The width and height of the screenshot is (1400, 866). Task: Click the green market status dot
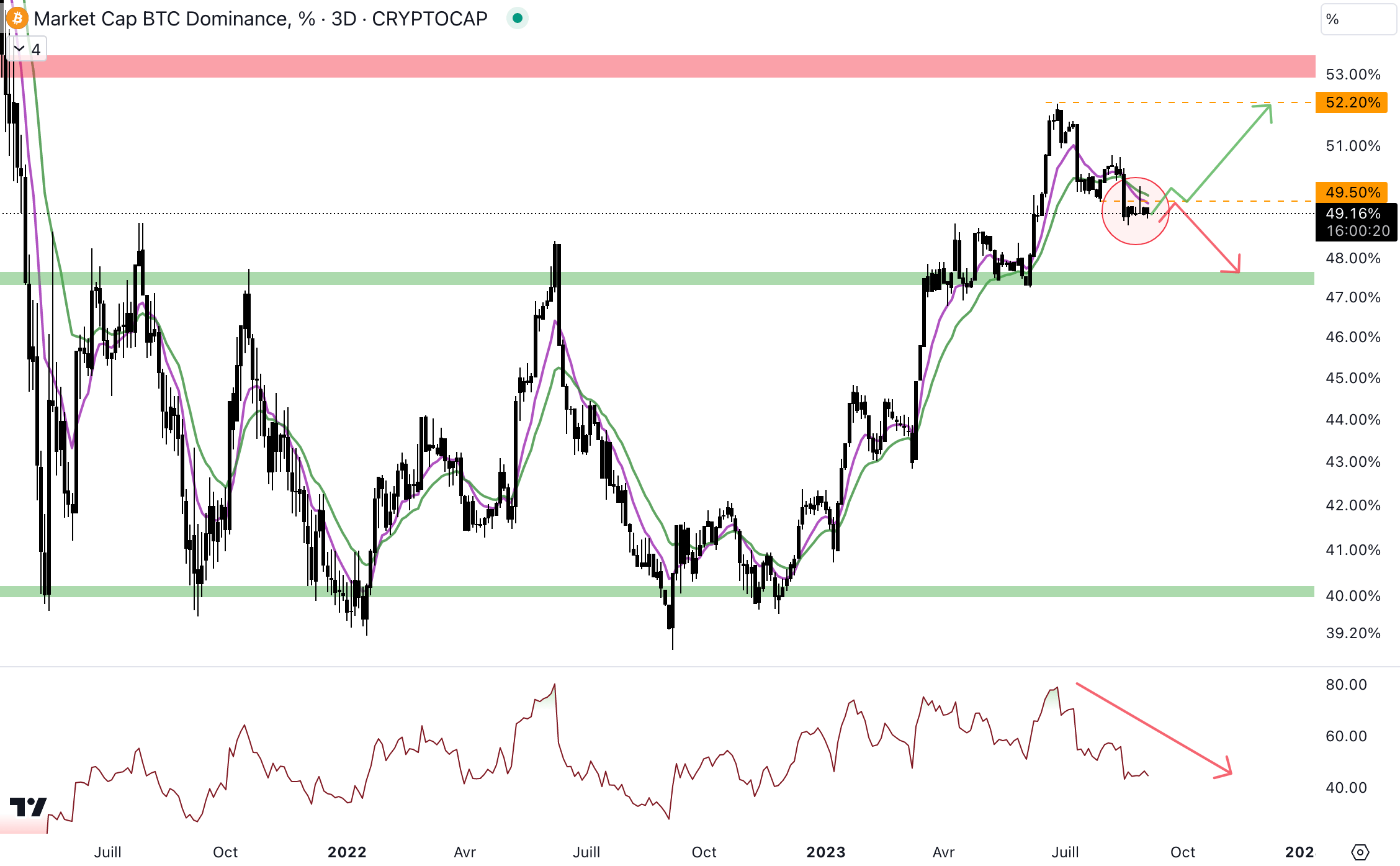517,19
